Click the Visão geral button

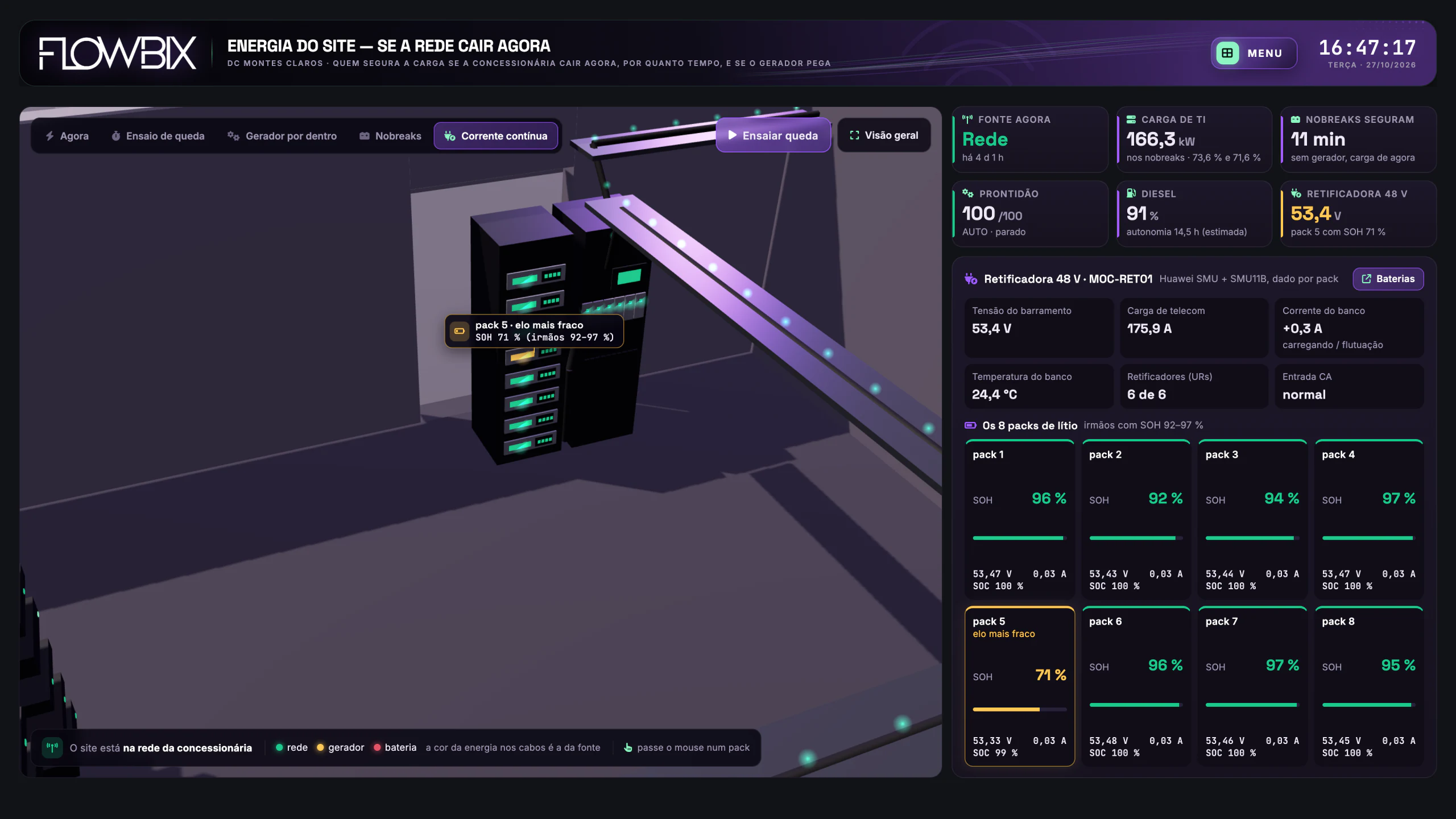click(884, 135)
